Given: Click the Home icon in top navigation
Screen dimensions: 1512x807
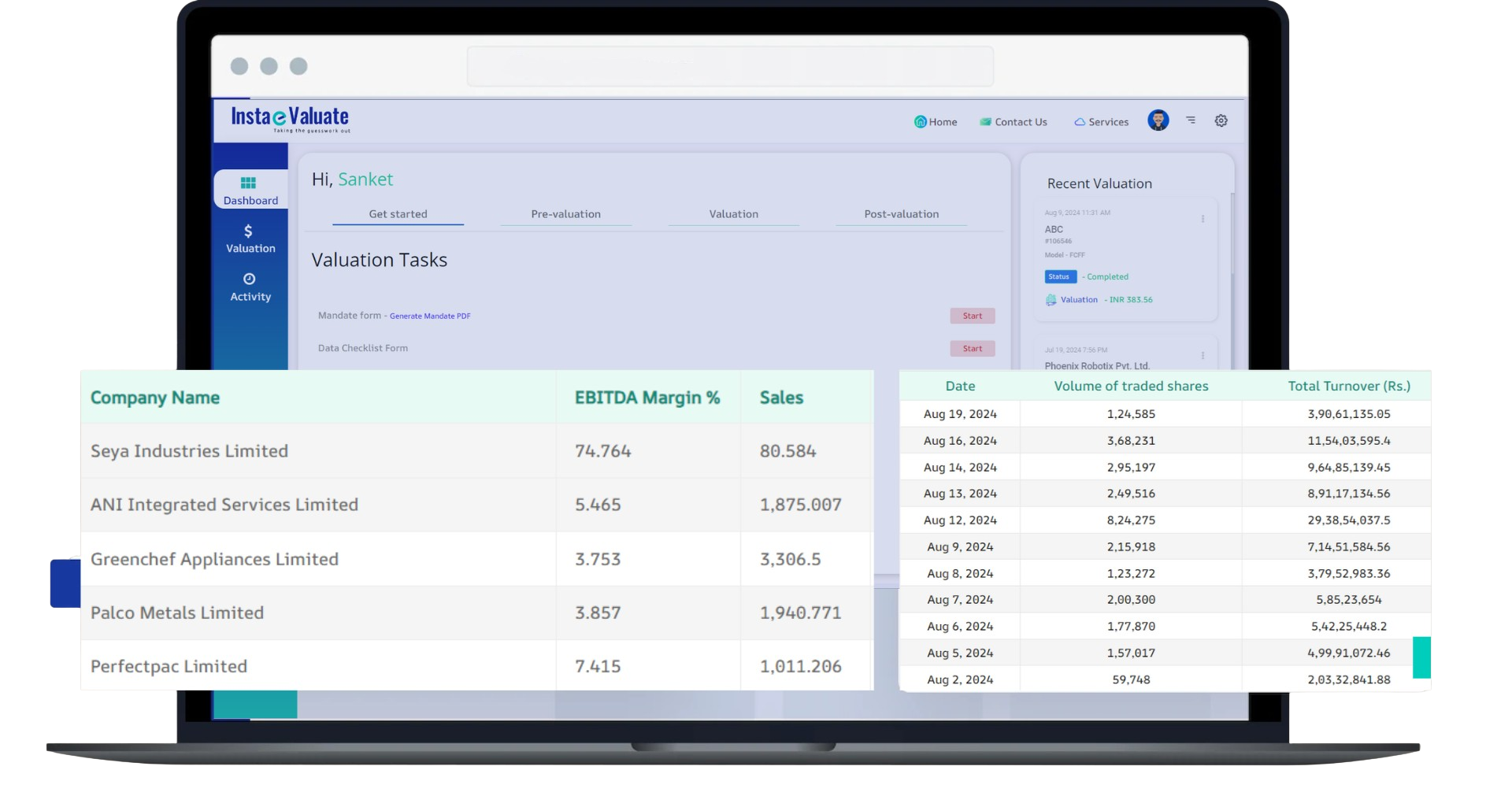Looking at the screenshot, I should pos(920,121).
